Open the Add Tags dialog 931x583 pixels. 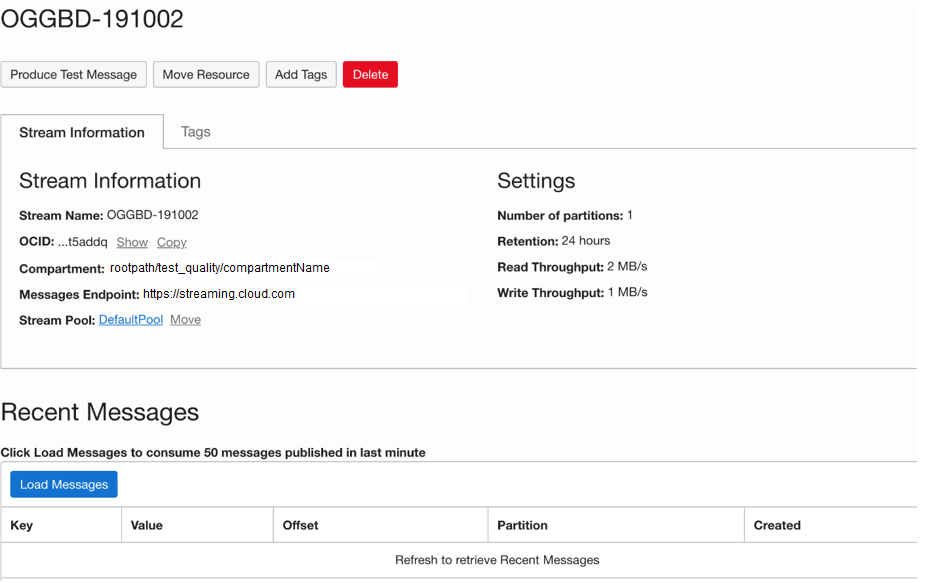[x=301, y=75]
